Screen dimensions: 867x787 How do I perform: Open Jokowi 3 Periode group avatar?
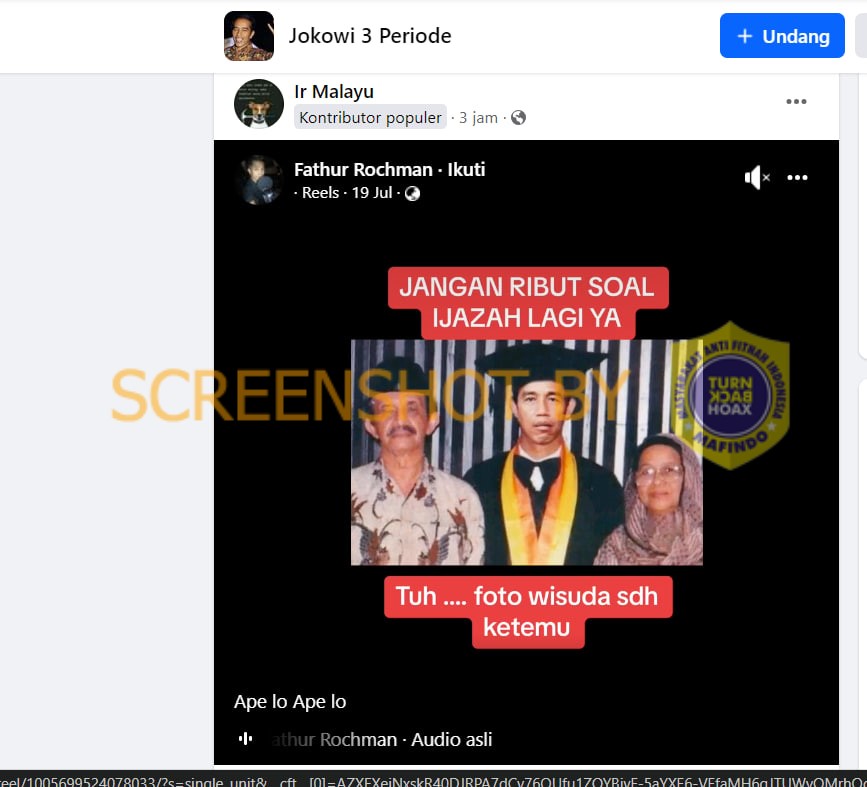click(x=249, y=36)
